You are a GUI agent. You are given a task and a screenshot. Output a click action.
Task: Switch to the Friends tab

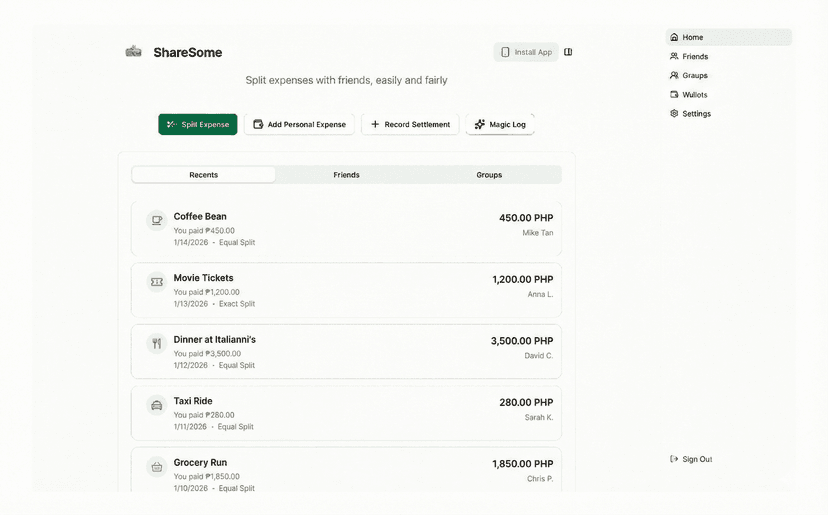pos(346,175)
